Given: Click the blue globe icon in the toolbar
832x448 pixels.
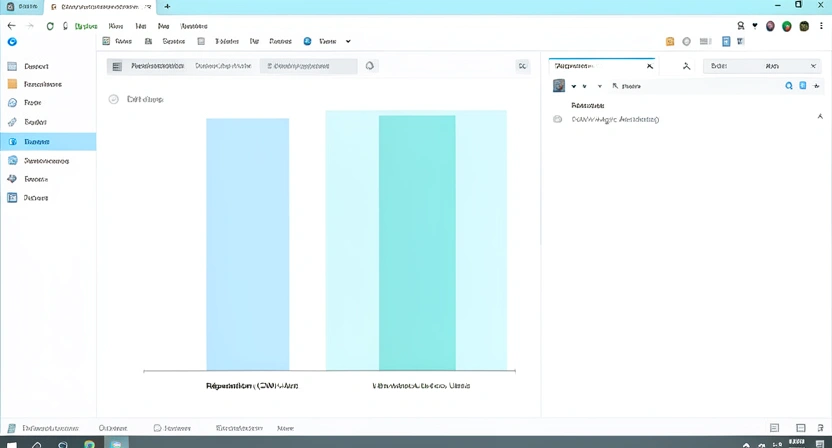Looking at the screenshot, I should tap(308, 42).
